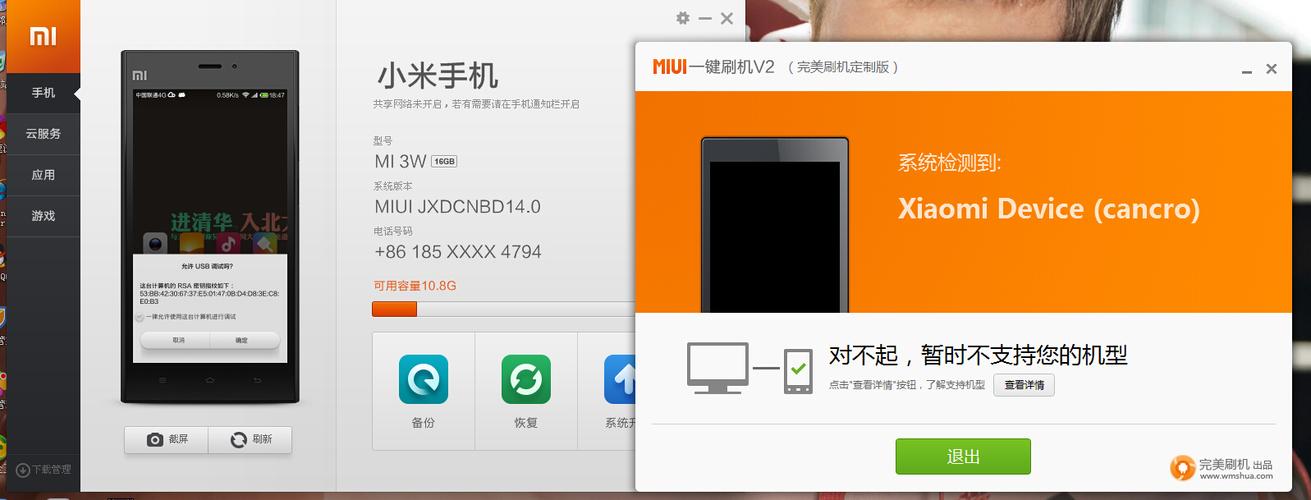
Task: Click the MIUI logo in flash tool title
Action: click(x=670, y=67)
